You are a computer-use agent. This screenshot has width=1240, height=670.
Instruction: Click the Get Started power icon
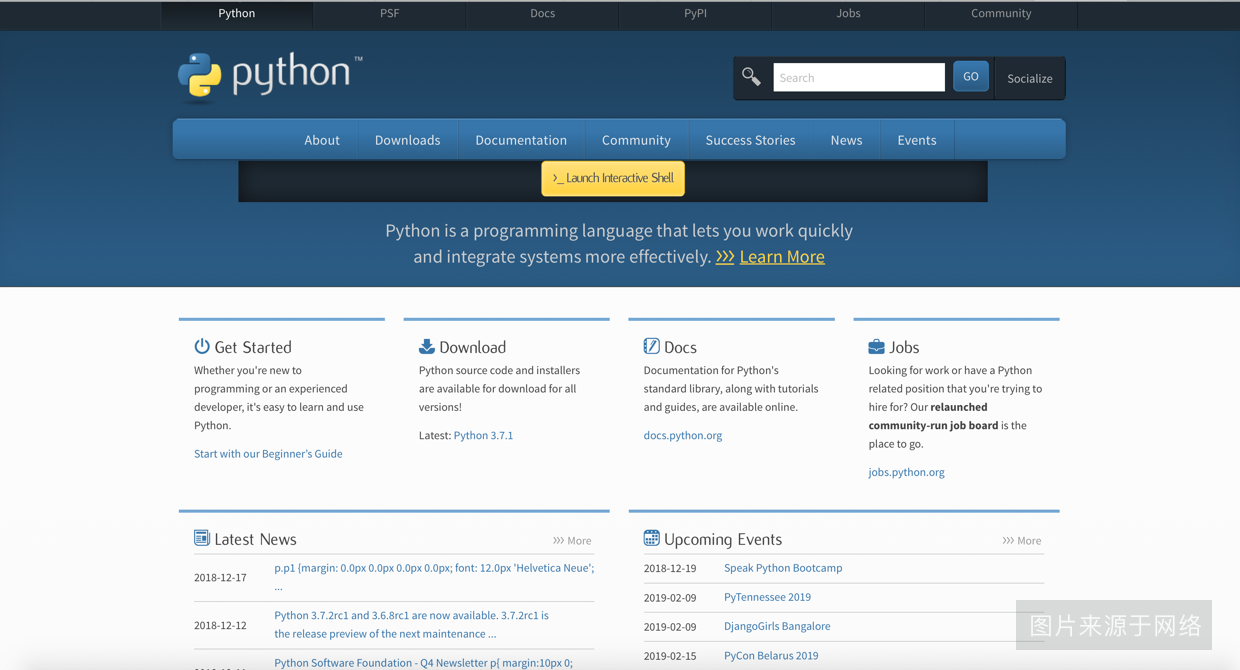(x=202, y=346)
